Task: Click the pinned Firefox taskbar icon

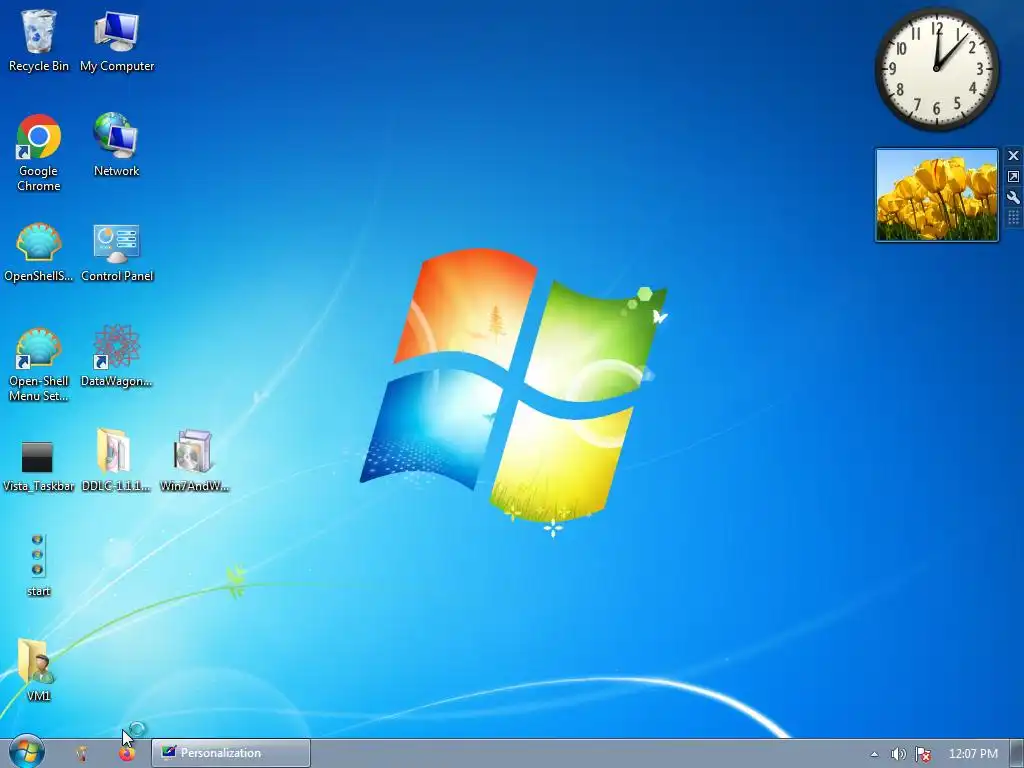Action: (127, 754)
